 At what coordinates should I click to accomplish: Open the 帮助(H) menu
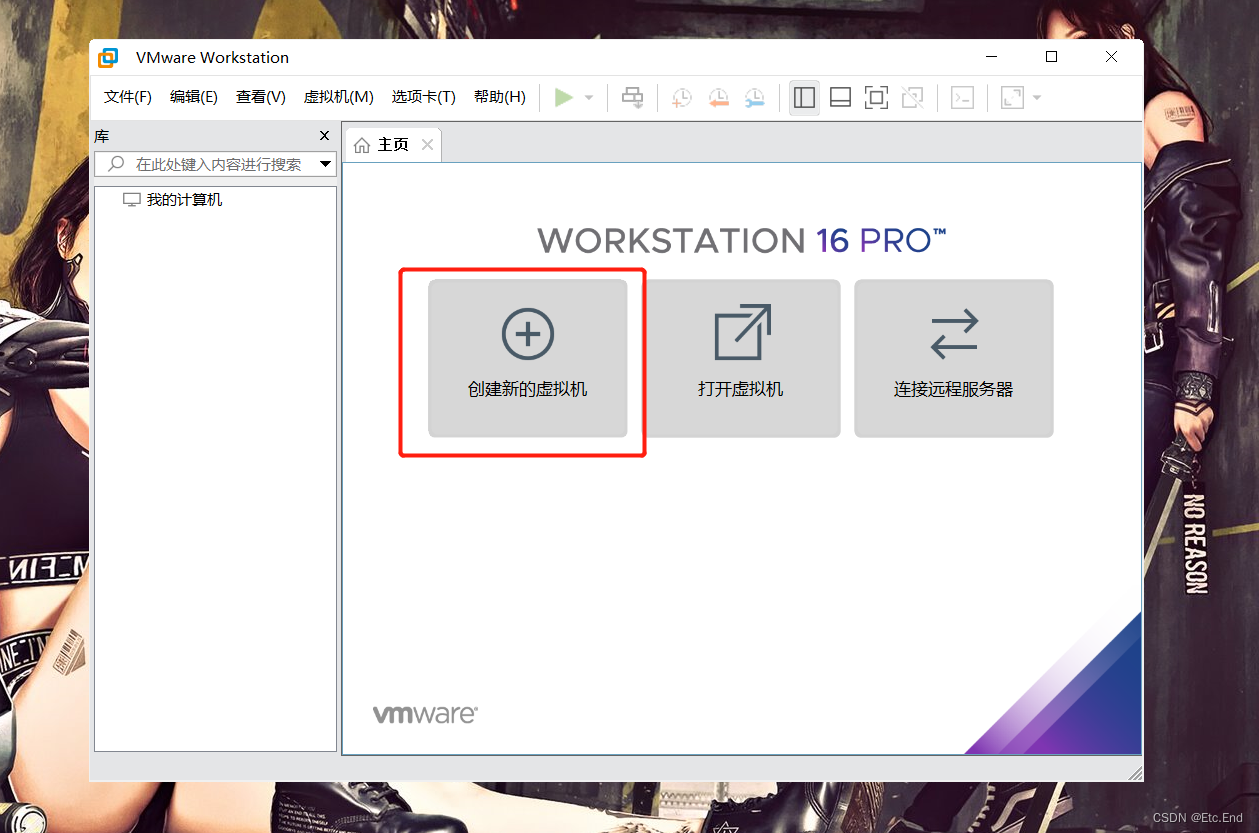[500, 97]
